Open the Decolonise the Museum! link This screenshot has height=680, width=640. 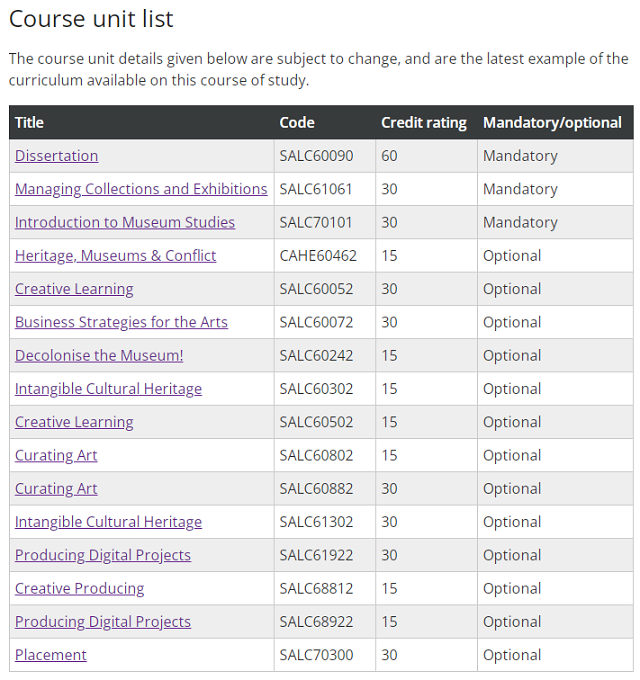click(99, 355)
